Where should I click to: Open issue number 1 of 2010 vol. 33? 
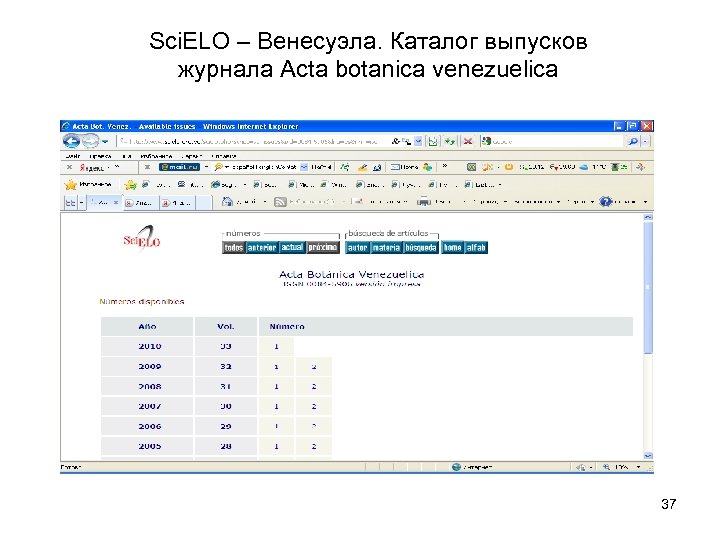276,346
